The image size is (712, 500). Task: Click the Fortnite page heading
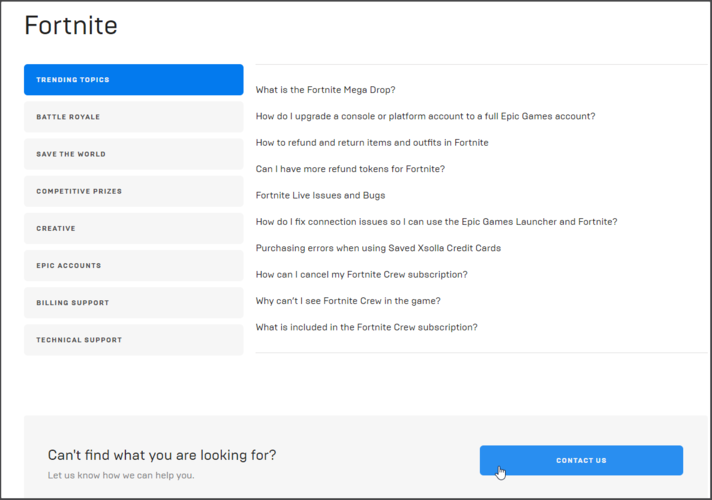(71, 25)
